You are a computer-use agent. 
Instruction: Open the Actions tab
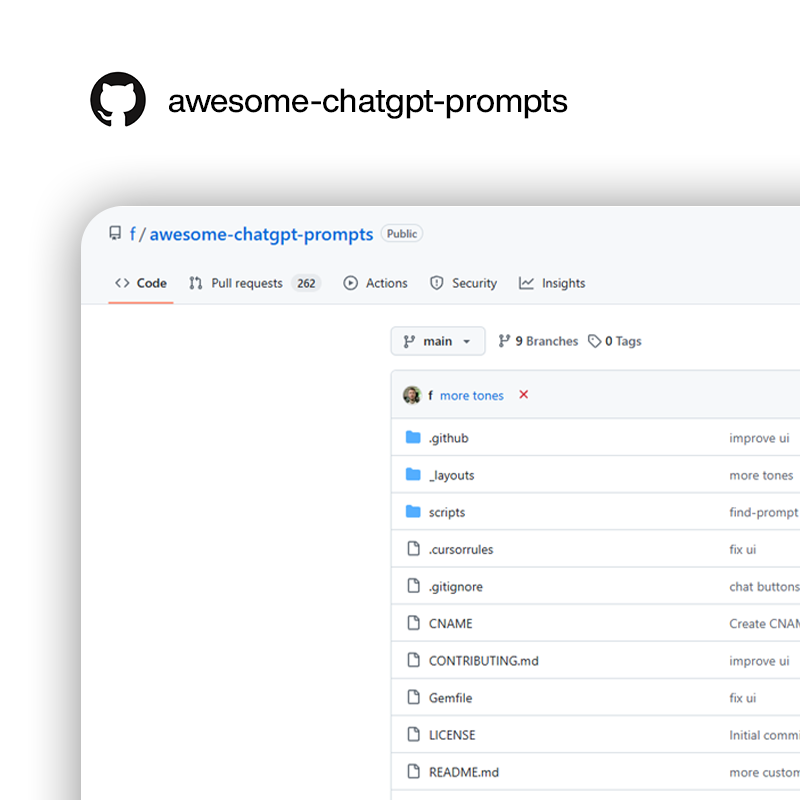coord(376,283)
